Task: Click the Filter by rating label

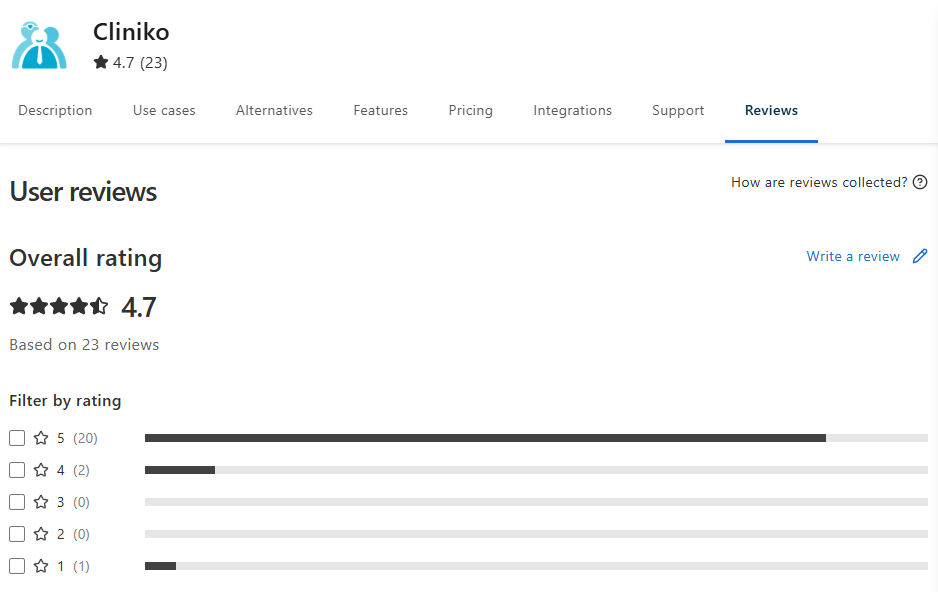Action: pos(65,401)
